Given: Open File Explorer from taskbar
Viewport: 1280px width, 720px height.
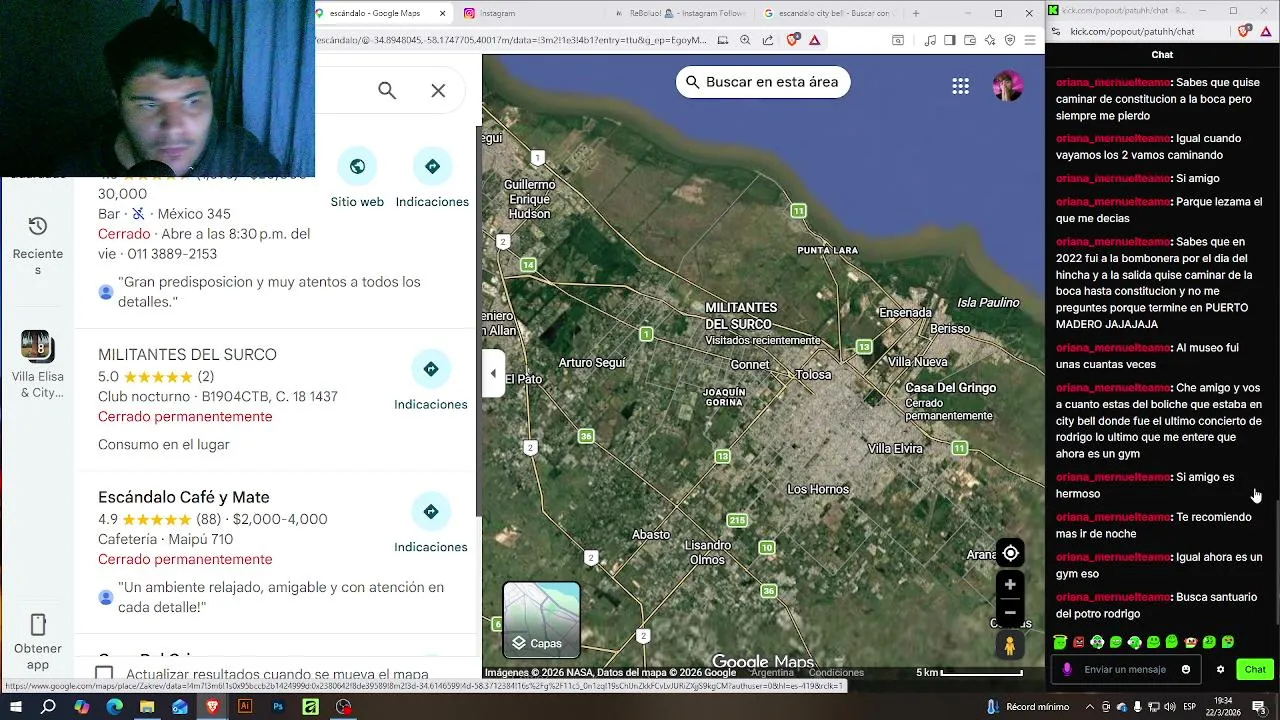Looking at the screenshot, I should pyautogui.click(x=147, y=707).
